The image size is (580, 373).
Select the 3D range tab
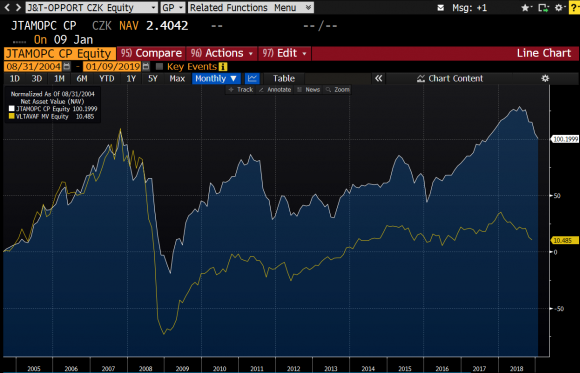pos(37,78)
